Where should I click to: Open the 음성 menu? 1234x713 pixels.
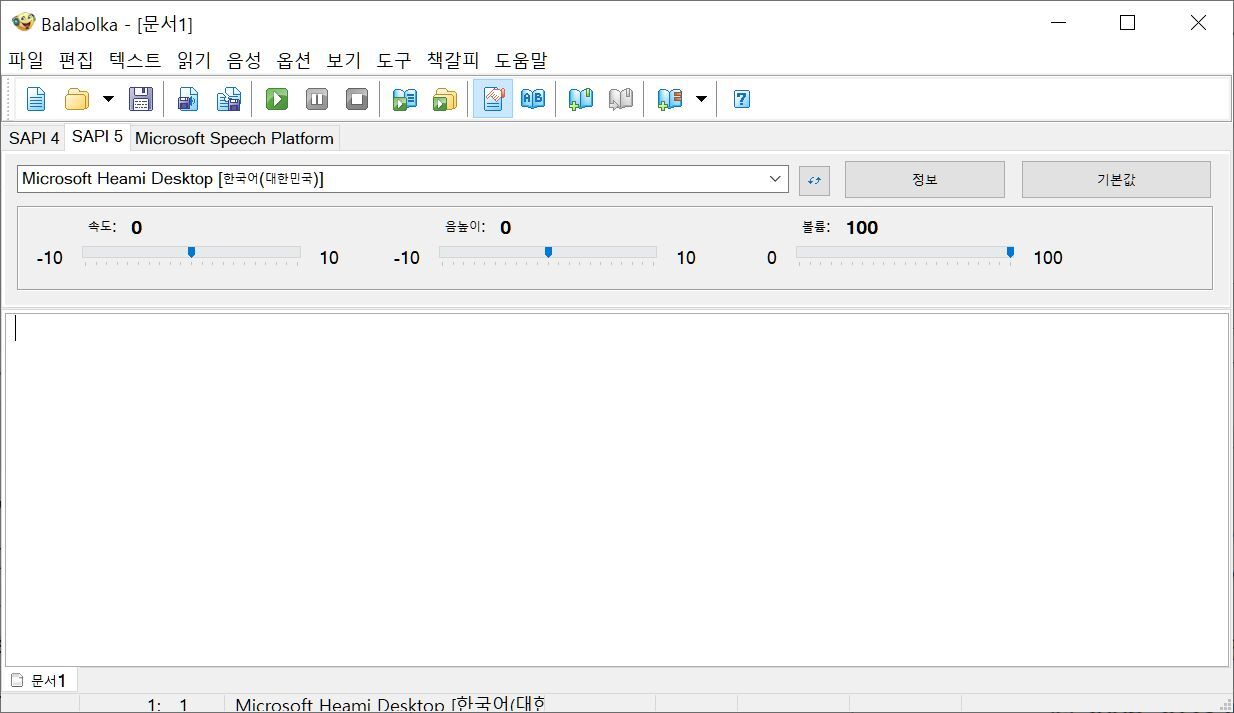tap(244, 60)
